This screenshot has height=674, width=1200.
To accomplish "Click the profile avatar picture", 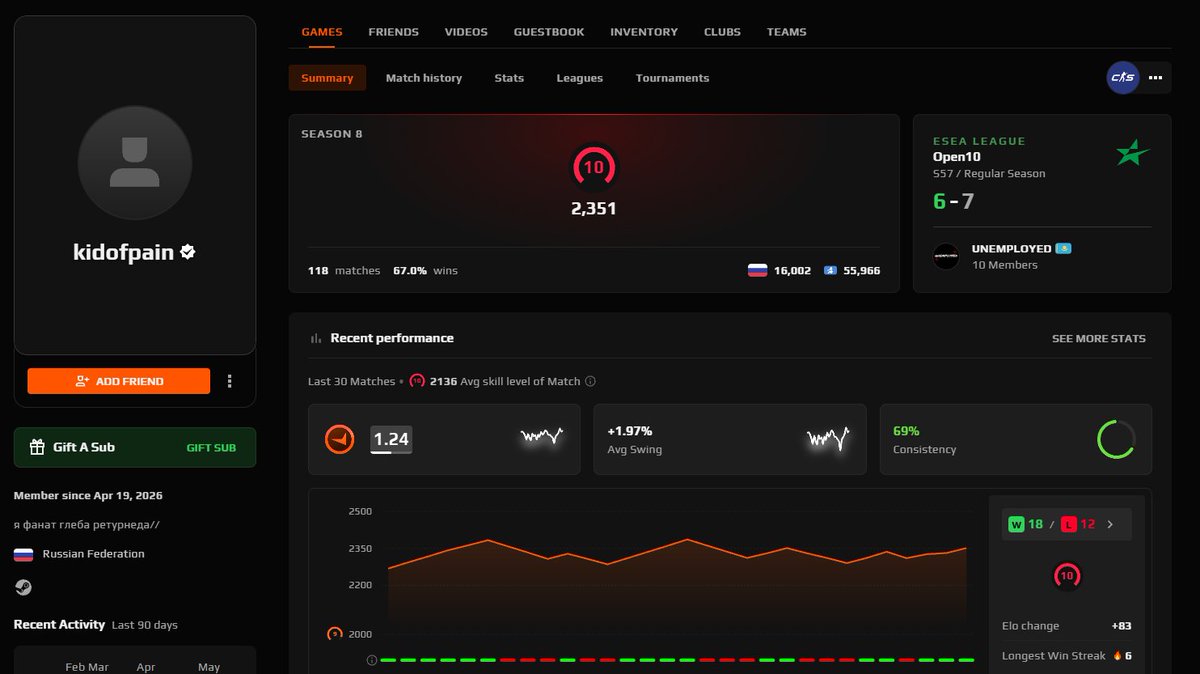I will [x=135, y=163].
